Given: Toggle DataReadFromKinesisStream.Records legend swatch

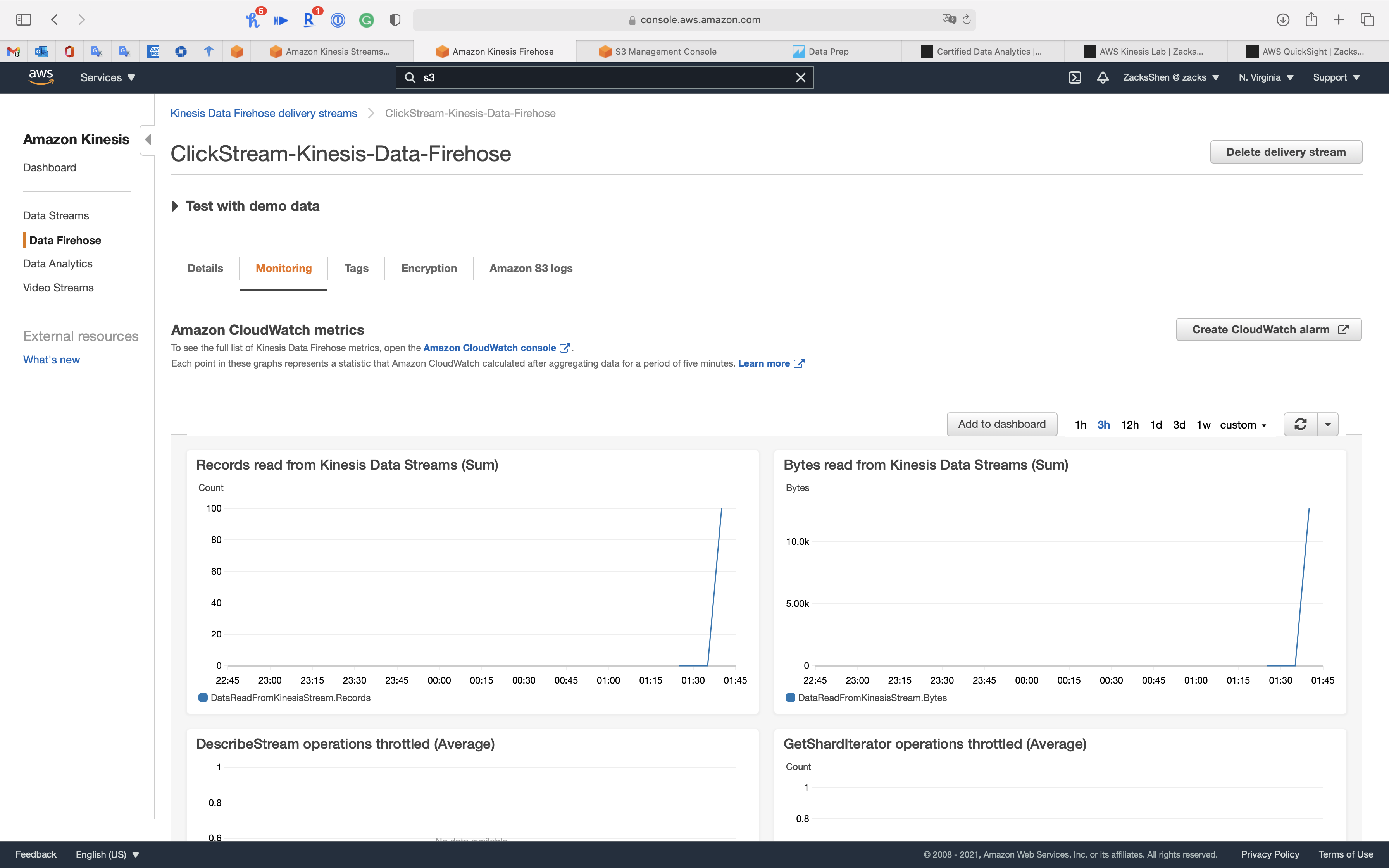Looking at the screenshot, I should pos(203,697).
